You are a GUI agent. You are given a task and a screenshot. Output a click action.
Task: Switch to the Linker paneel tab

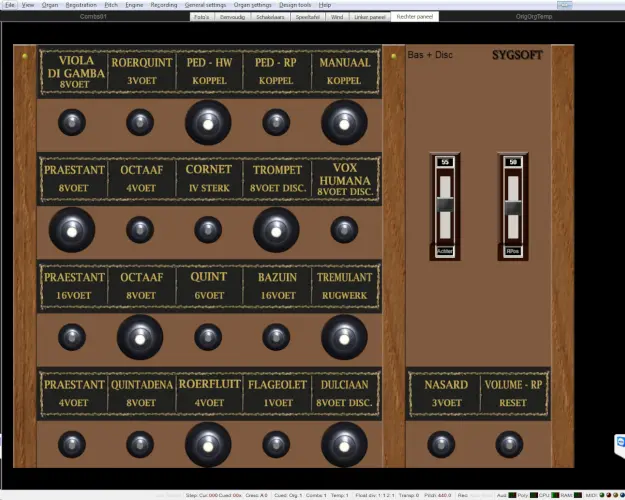coord(370,17)
